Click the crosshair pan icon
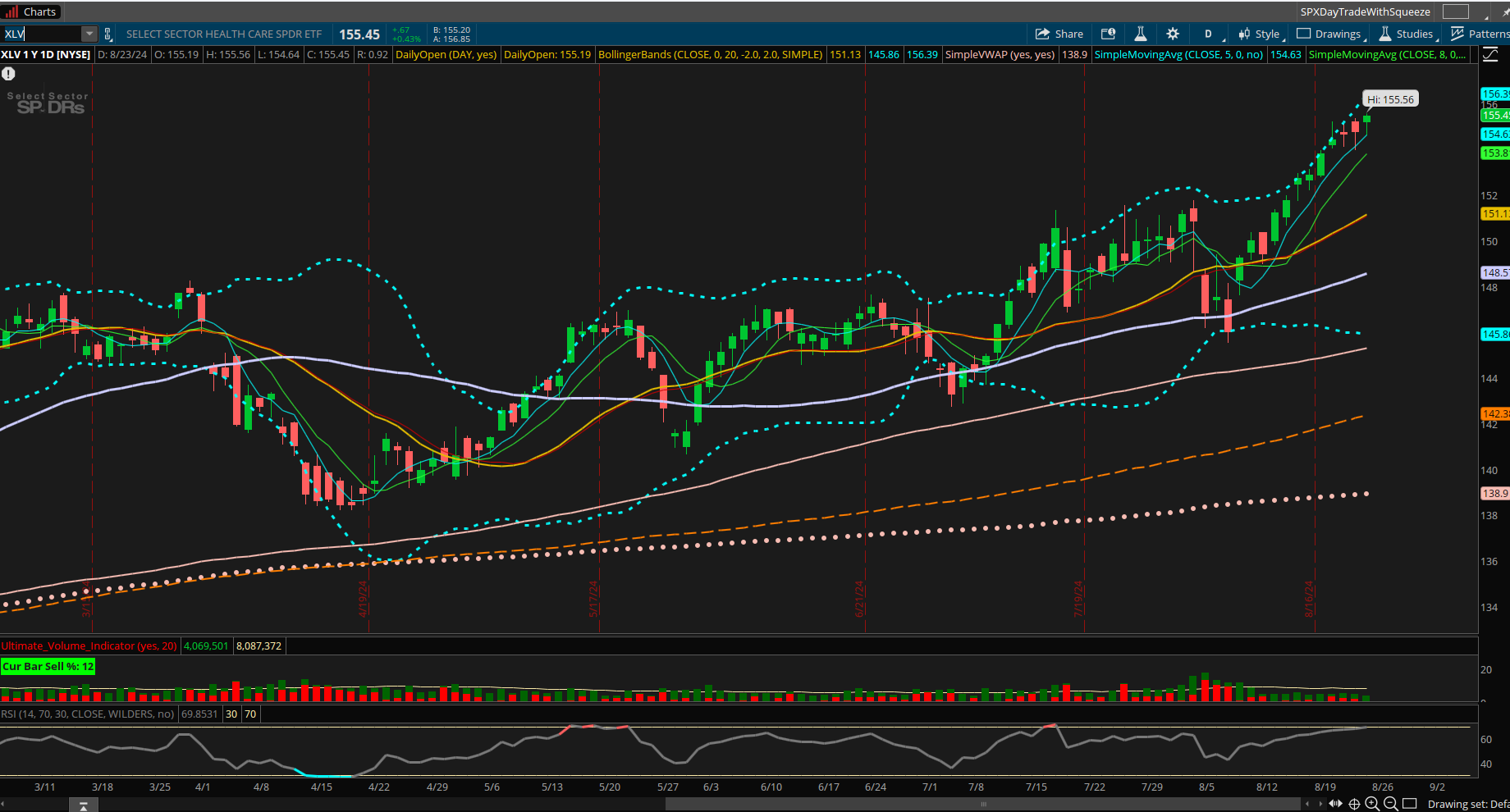Viewport: 1510px width, 812px height. coord(1355,804)
